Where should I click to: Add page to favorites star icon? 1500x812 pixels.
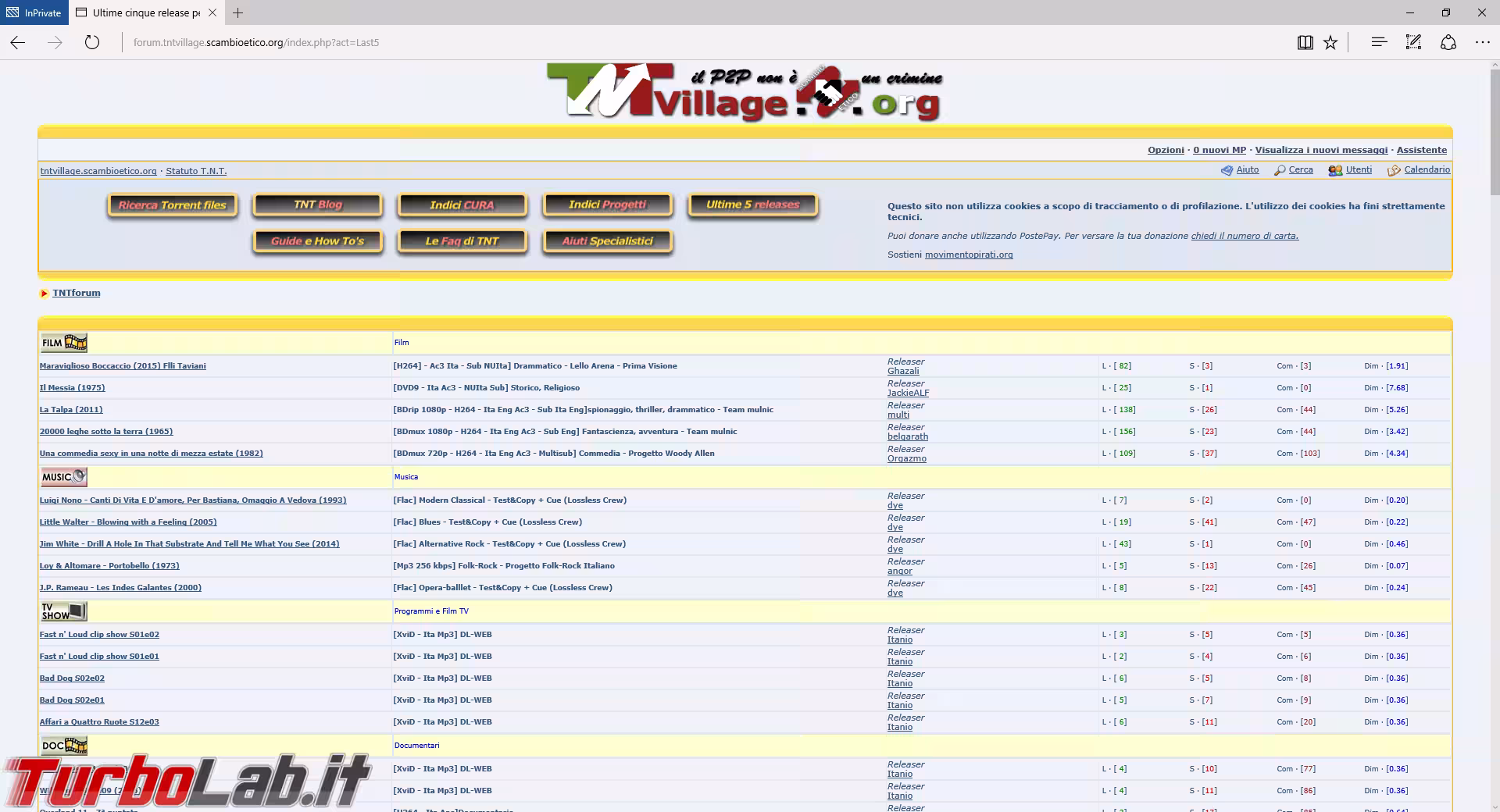(x=1330, y=43)
